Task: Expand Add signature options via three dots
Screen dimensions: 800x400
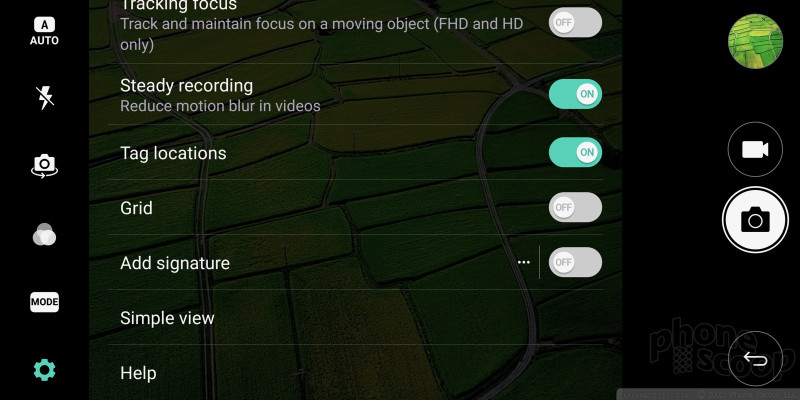Action: pyautogui.click(x=524, y=262)
